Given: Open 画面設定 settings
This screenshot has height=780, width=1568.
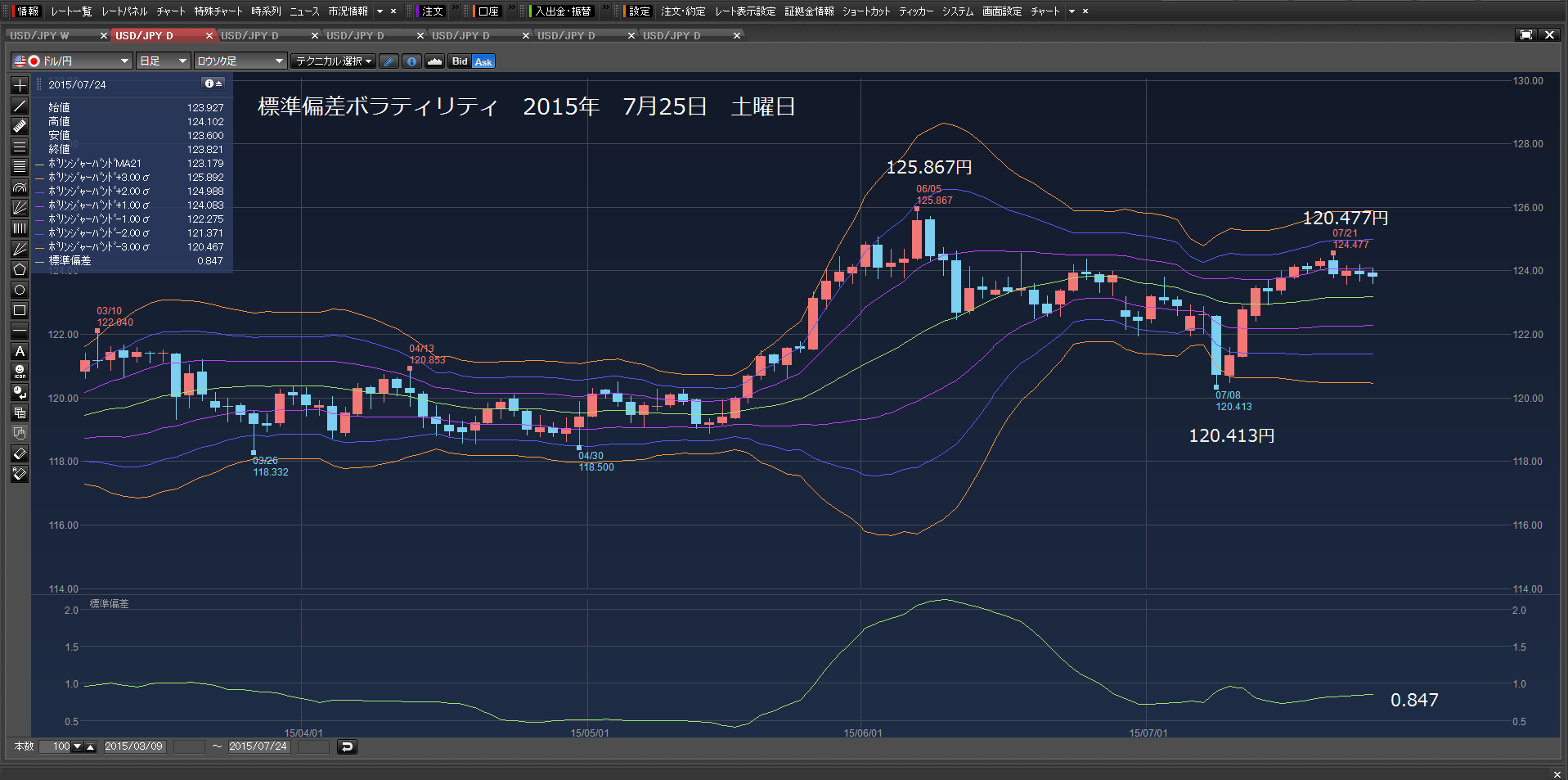Looking at the screenshot, I should coord(1002,11).
